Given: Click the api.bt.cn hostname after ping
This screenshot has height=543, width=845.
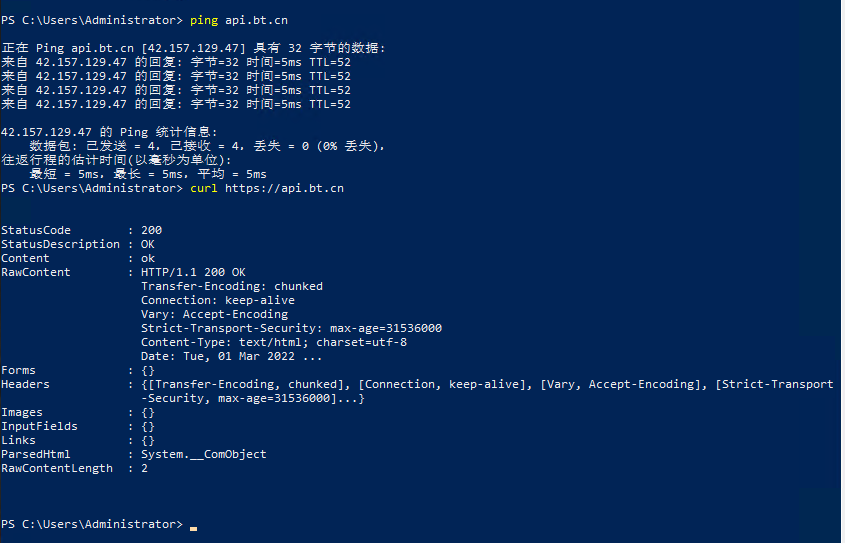Looking at the screenshot, I should pos(256,20).
